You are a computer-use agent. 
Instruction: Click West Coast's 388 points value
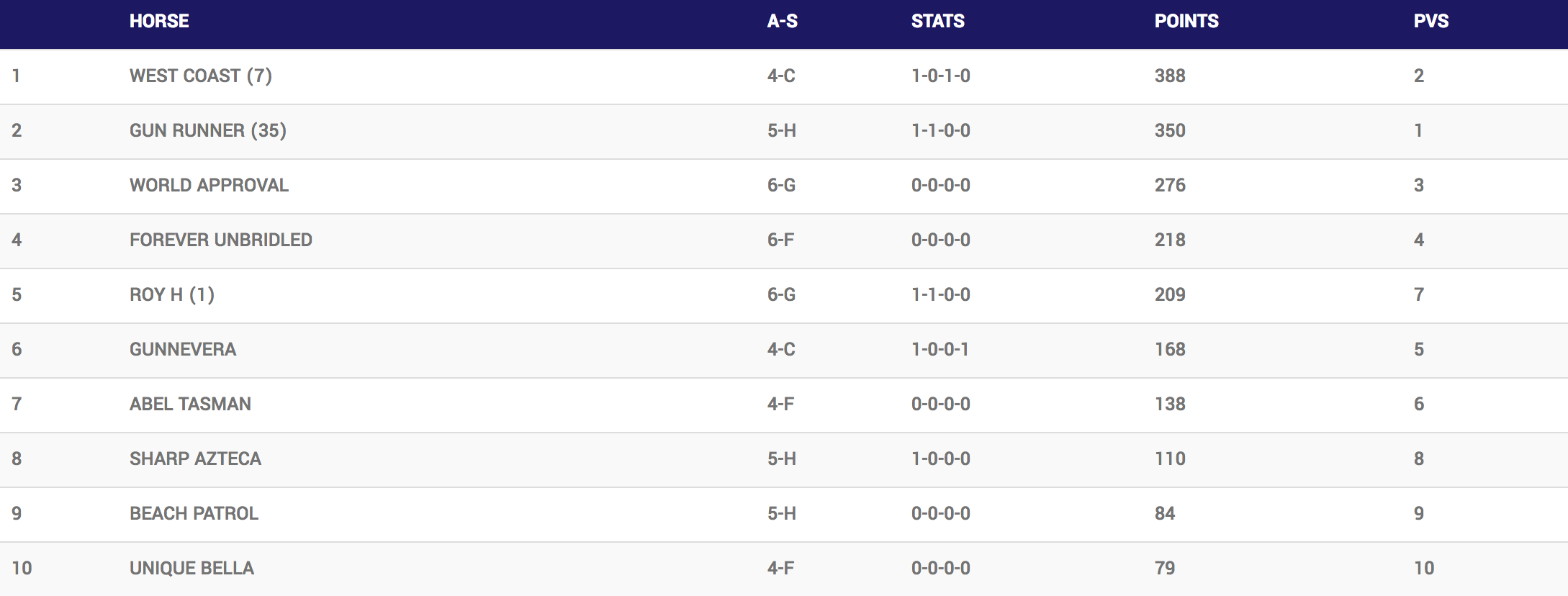(1170, 76)
